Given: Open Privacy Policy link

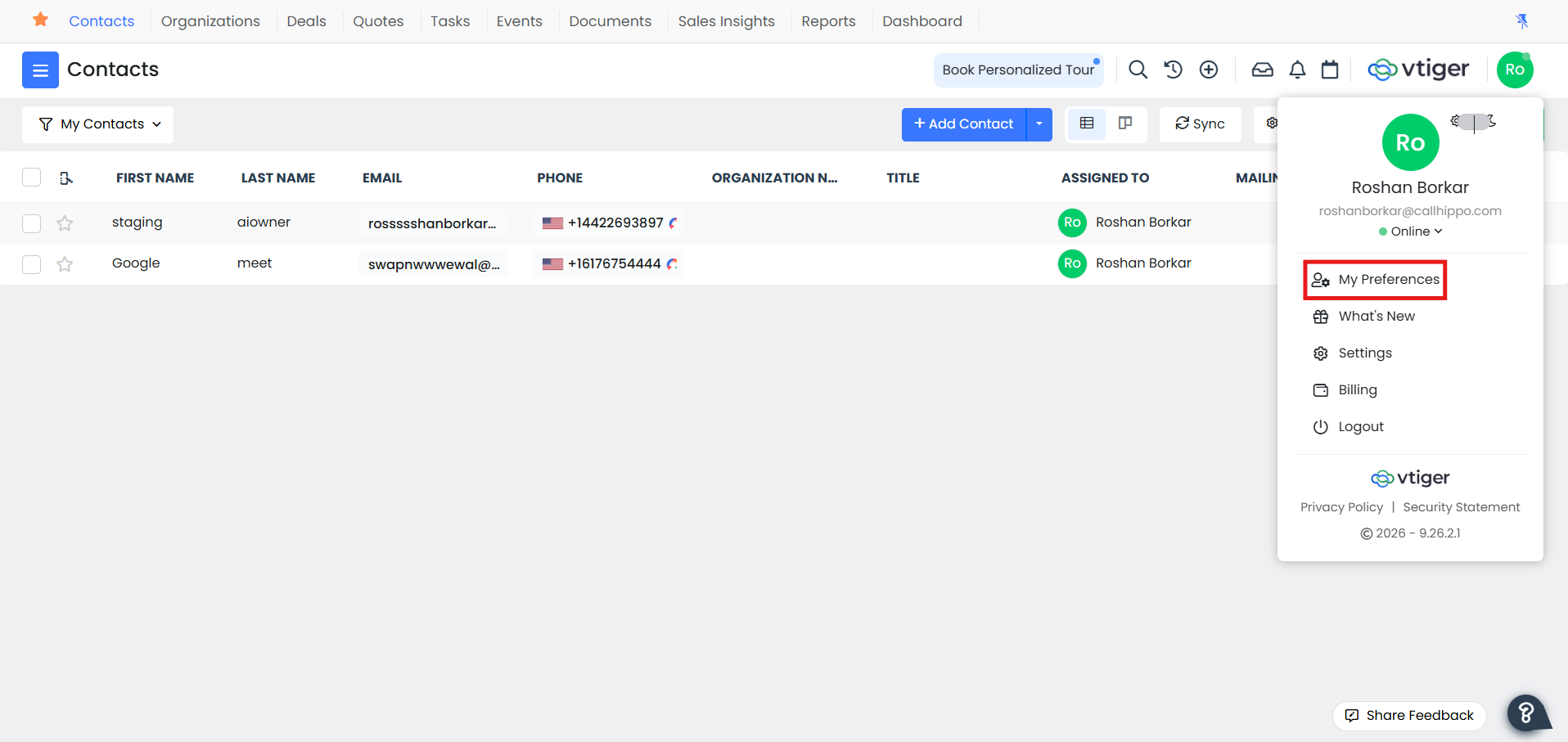Looking at the screenshot, I should click(x=1341, y=507).
